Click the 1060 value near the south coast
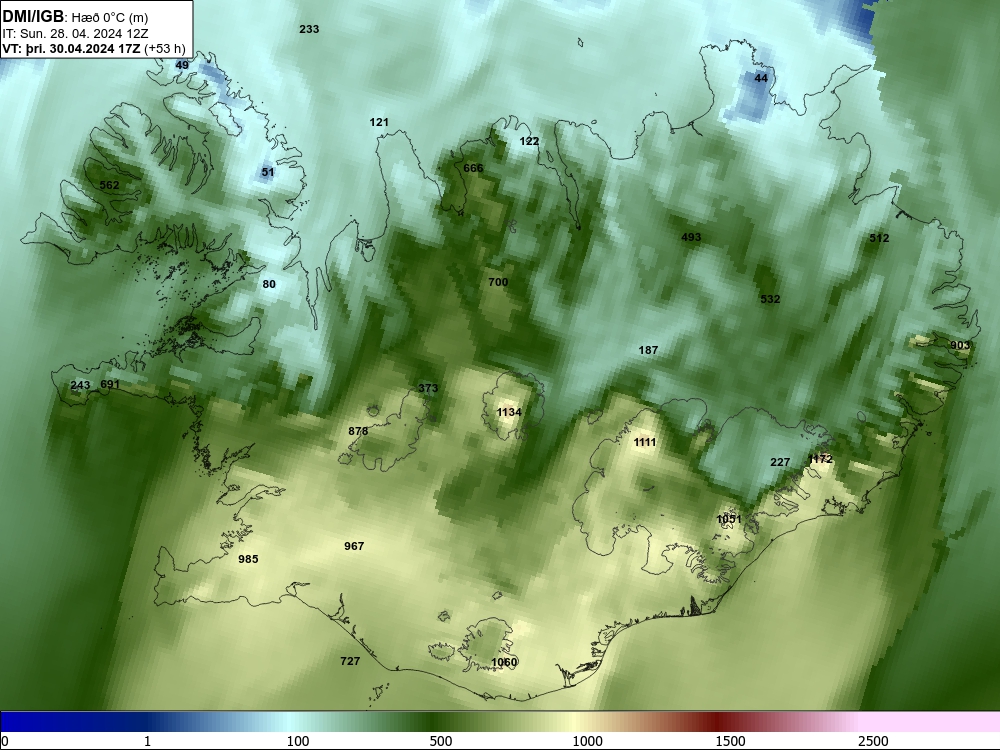This screenshot has height=750, width=1000. click(504, 662)
